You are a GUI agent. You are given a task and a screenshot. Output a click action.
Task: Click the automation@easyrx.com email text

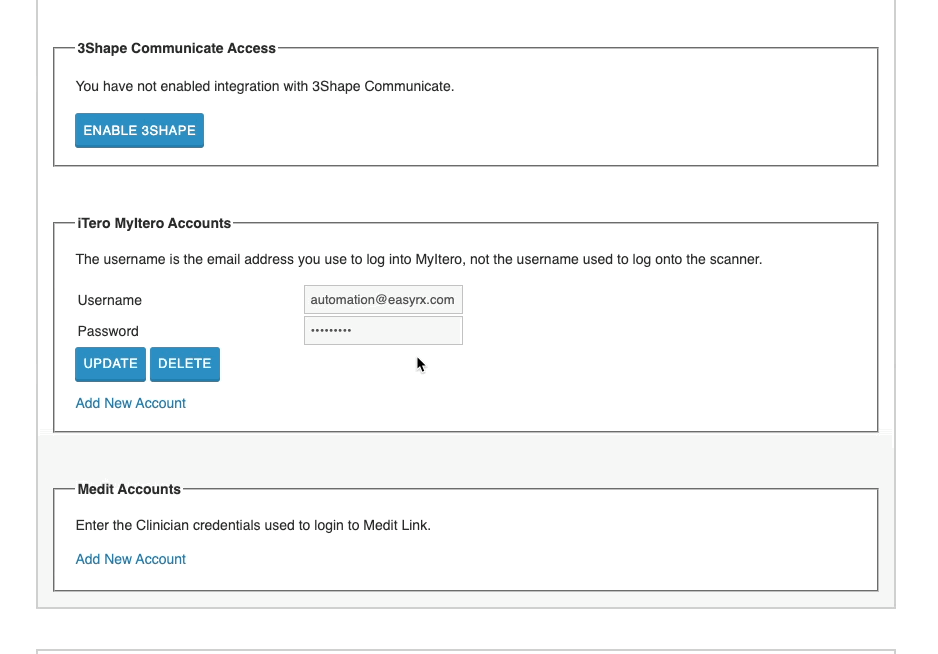[x=382, y=300]
